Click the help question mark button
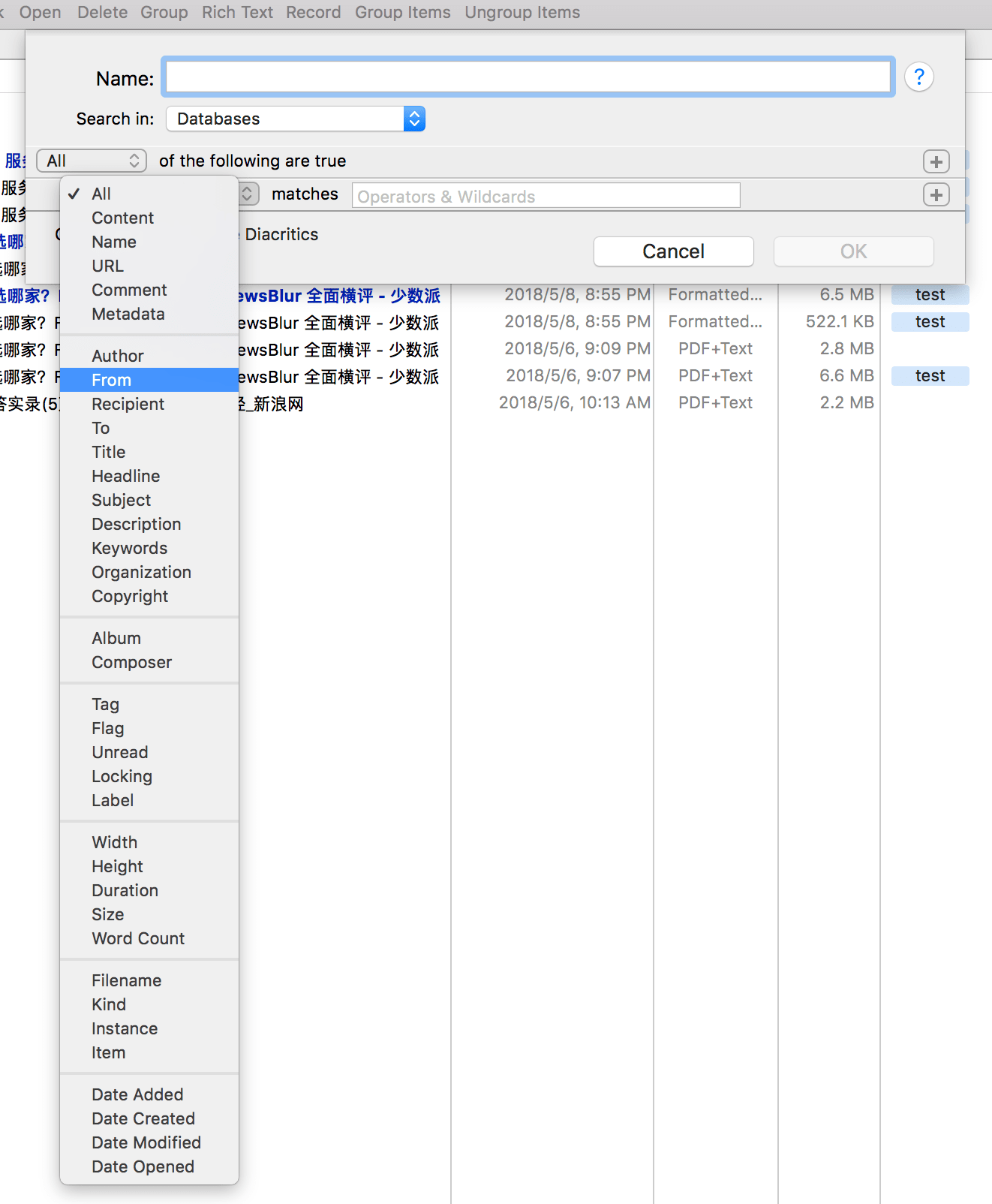 [918, 77]
